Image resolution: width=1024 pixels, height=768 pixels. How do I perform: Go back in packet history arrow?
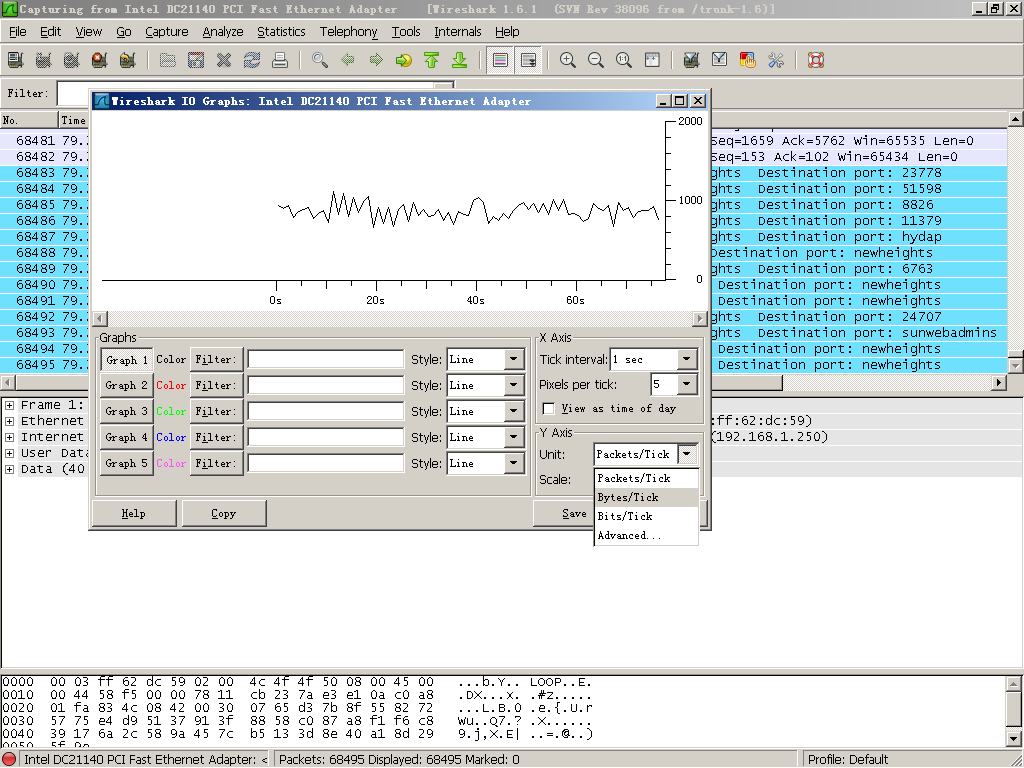(347, 60)
